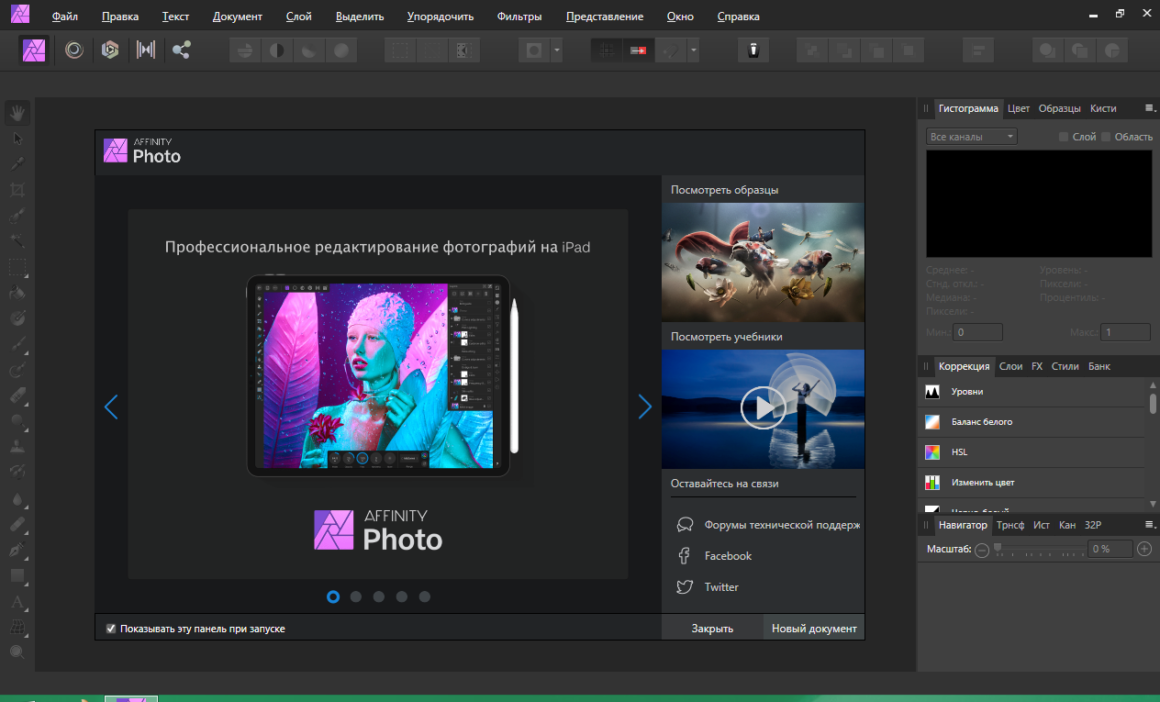Viewport: 1160px width, 702px height.
Task: Switch to the Liquify persona
Action: pyautogui.click(x=72, y=49)
